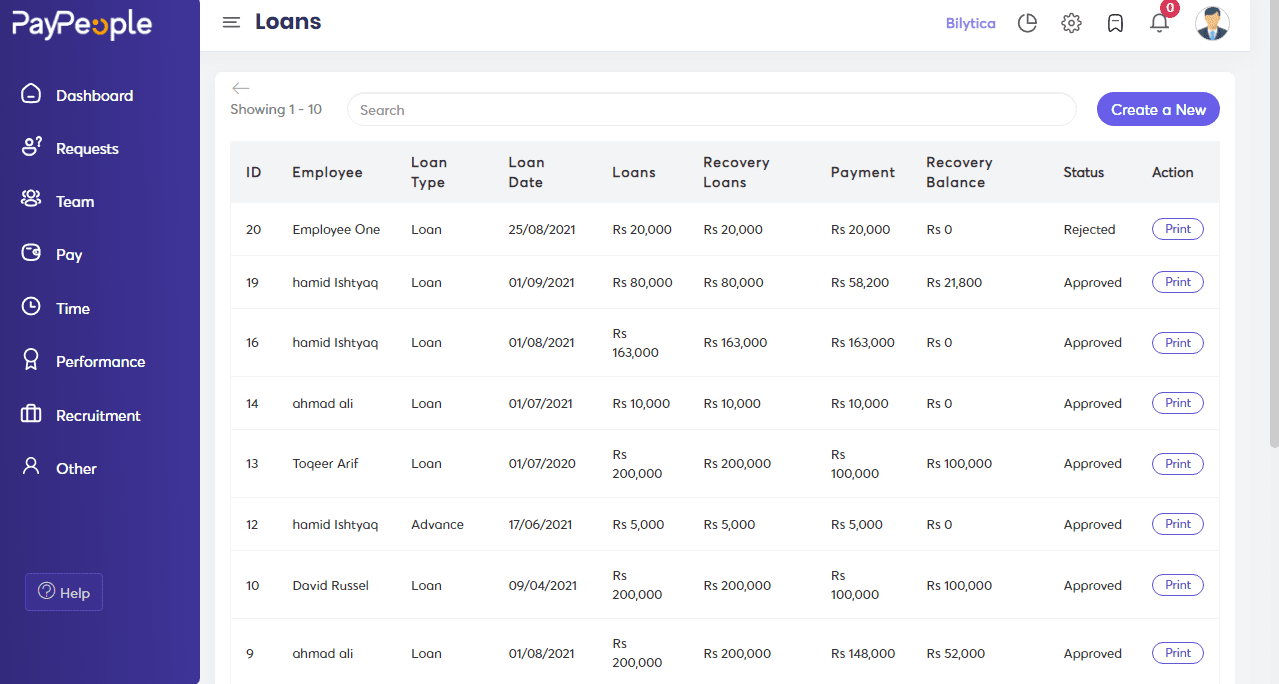This screenshot has width=1279, height=684.
Task: Click the back arrow above Showing 1 - 10
Action: coord(240,88)
